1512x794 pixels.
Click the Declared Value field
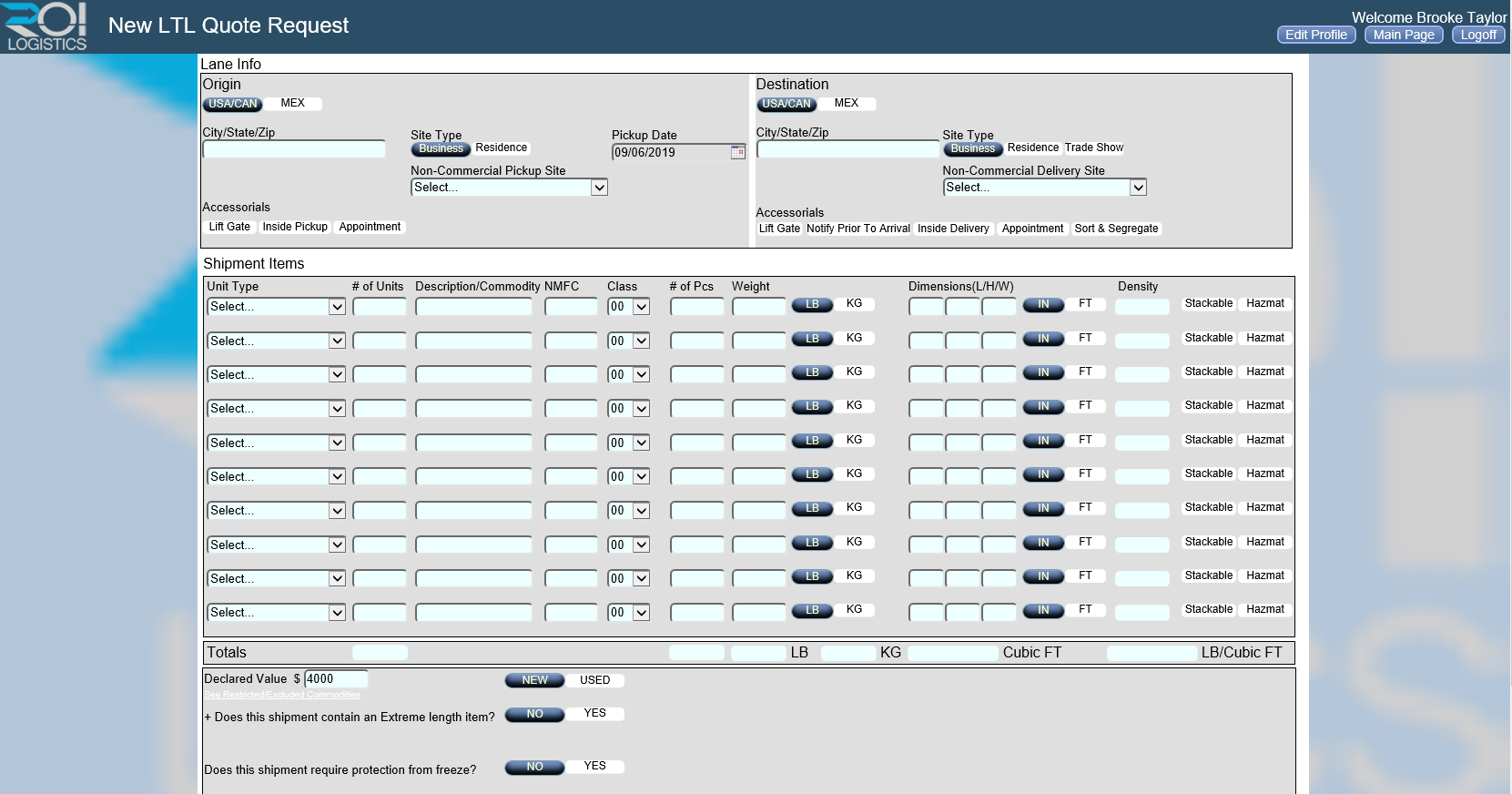[336, 679]
